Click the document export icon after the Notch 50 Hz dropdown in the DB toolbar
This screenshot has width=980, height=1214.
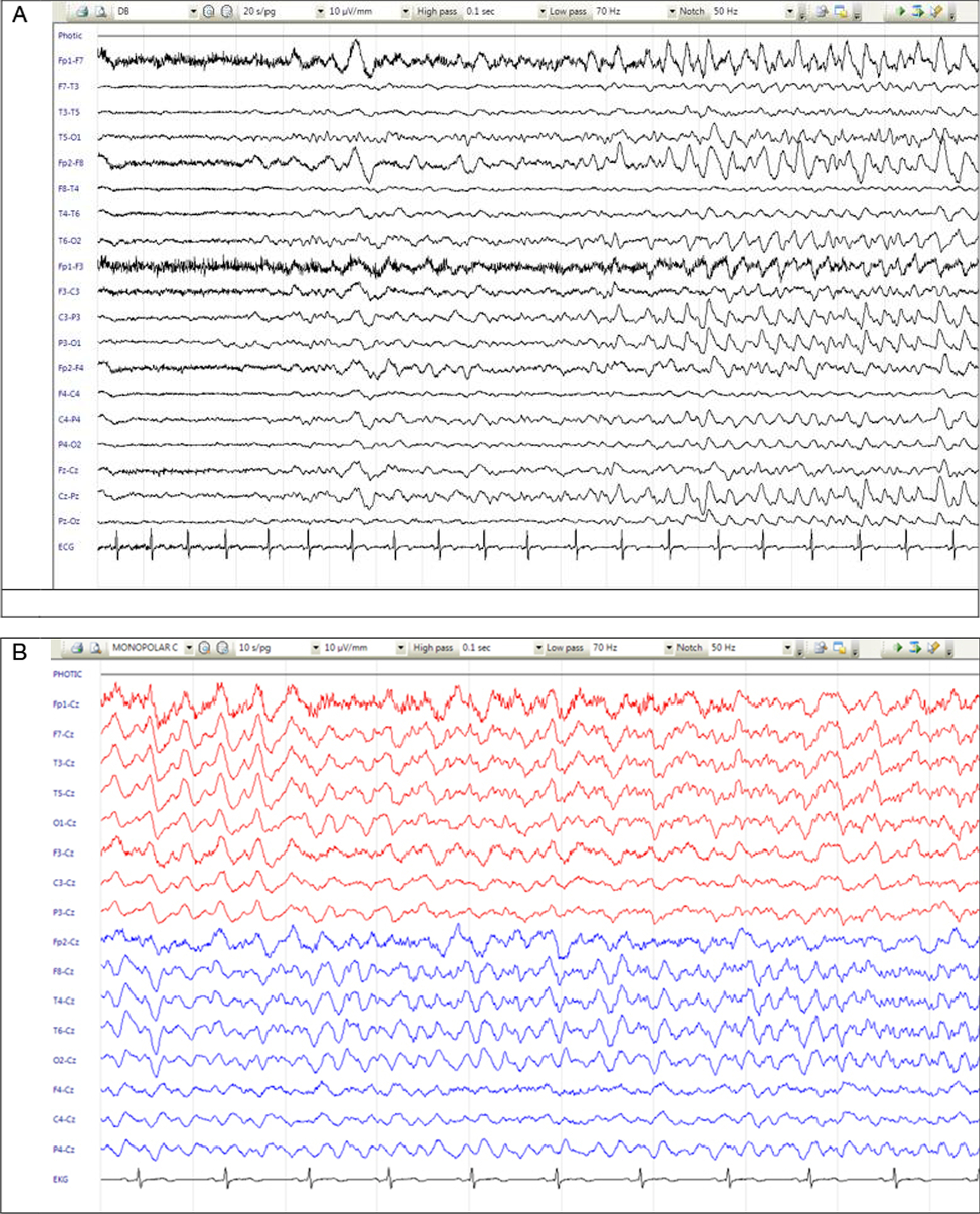[821, 11]
